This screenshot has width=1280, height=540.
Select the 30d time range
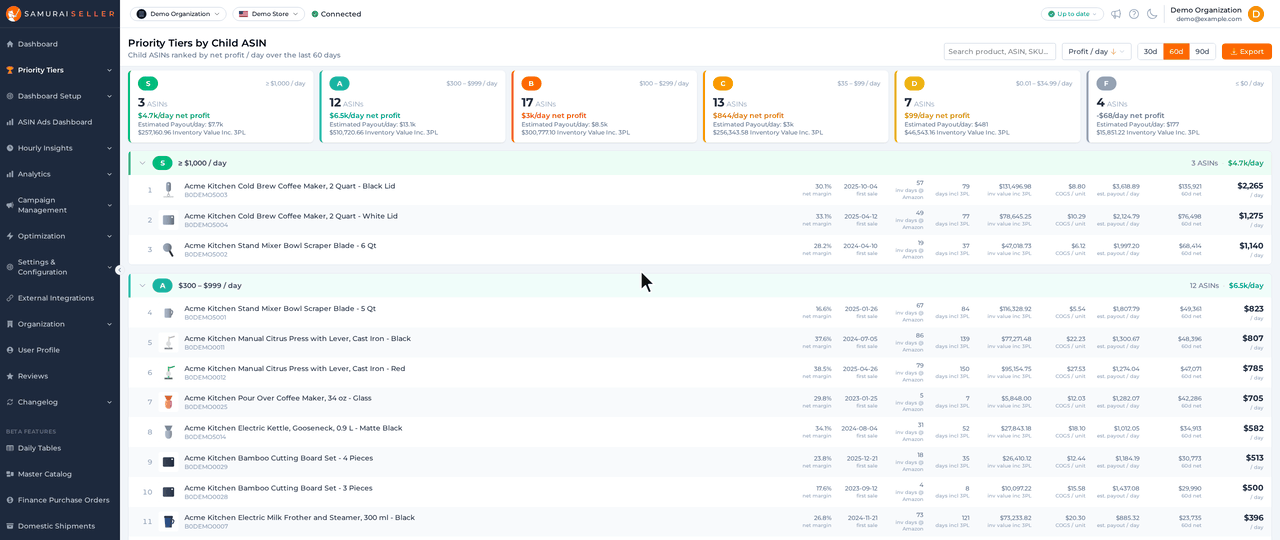point(1150,51)
